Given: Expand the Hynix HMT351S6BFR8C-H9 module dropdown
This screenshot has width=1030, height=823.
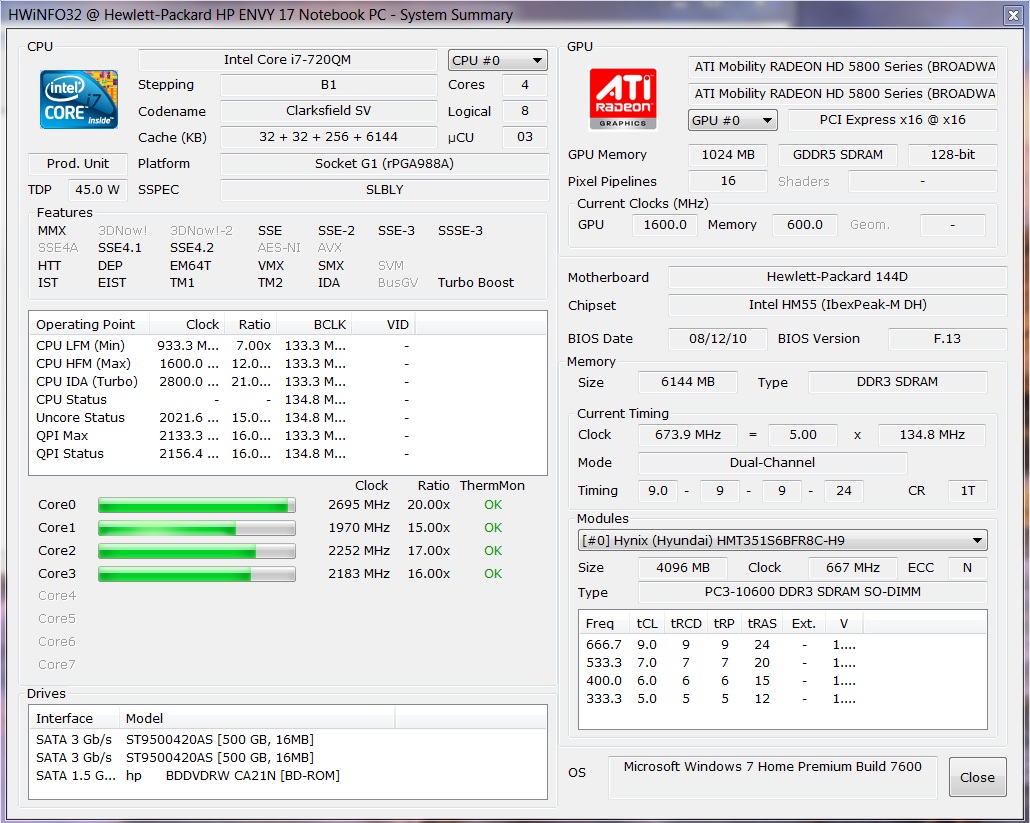Looking at the screenshot, I should click(x=782, y=541).
